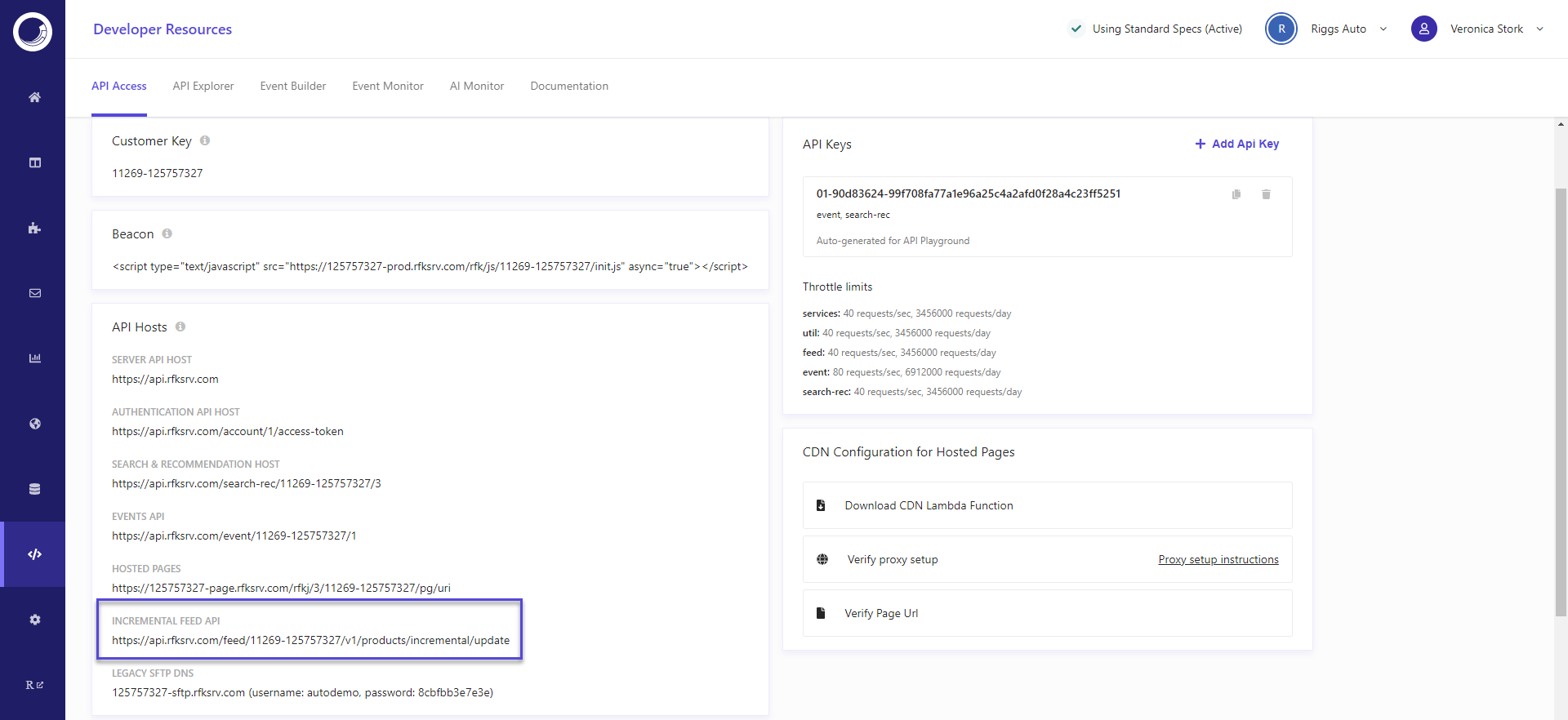
Task: Select the Events API URL
Action: (234, 536)
